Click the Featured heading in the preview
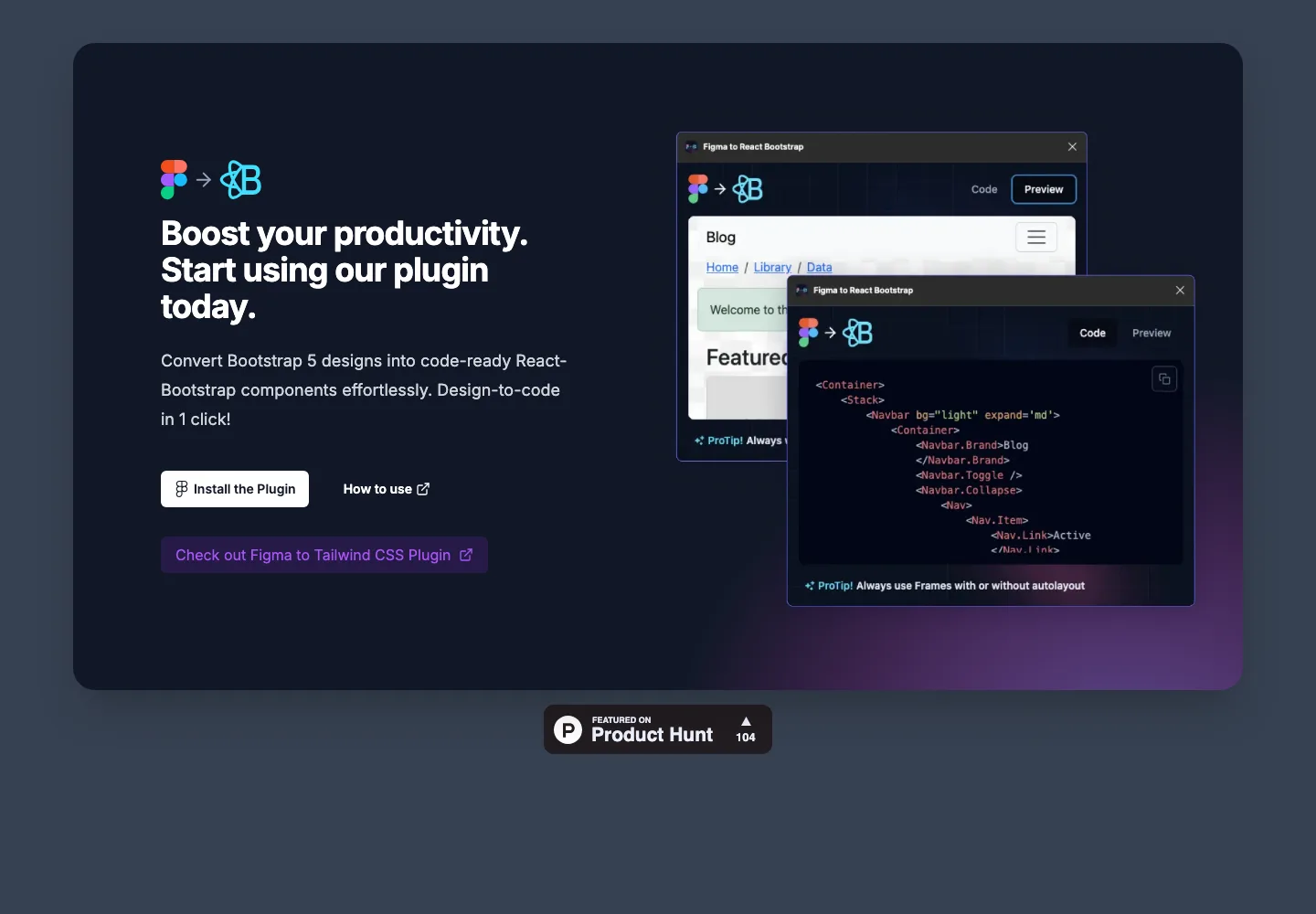Viewport: 1316px width, 914px height. (747, 357)
